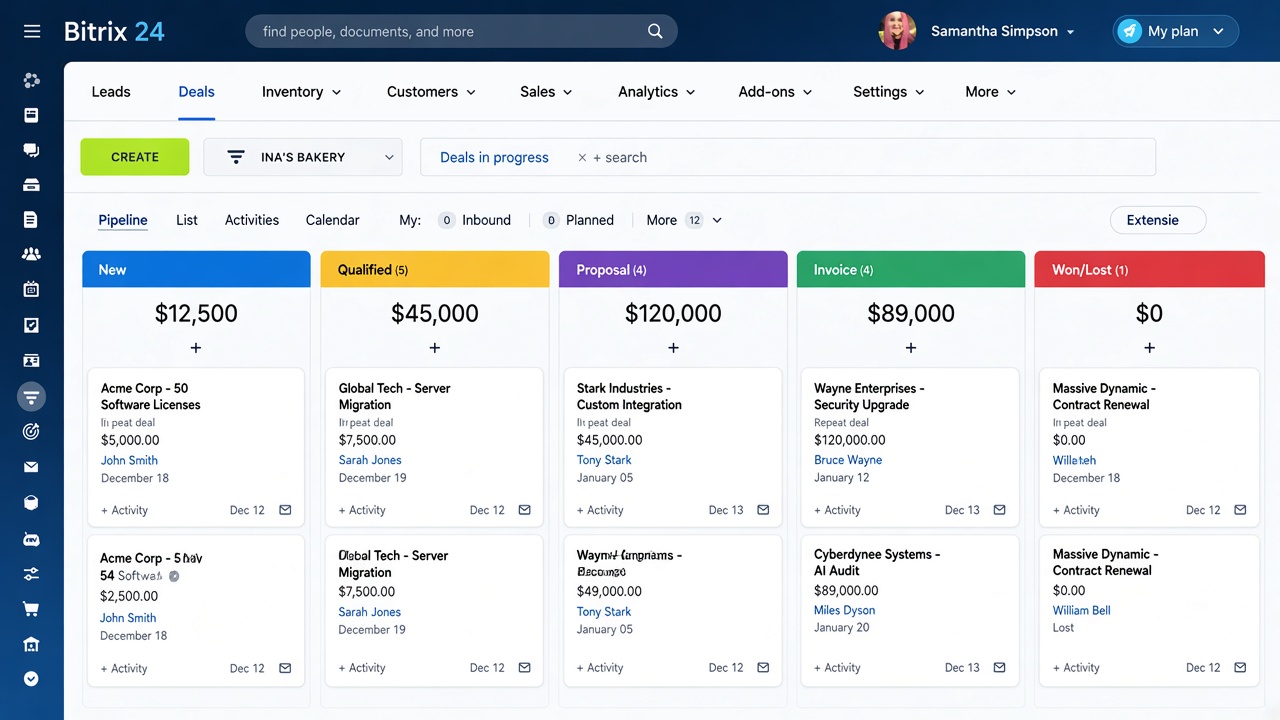Screen dimensions: 1280x720
Task: Go to the Leads tab
Action: tap(111, 92)
